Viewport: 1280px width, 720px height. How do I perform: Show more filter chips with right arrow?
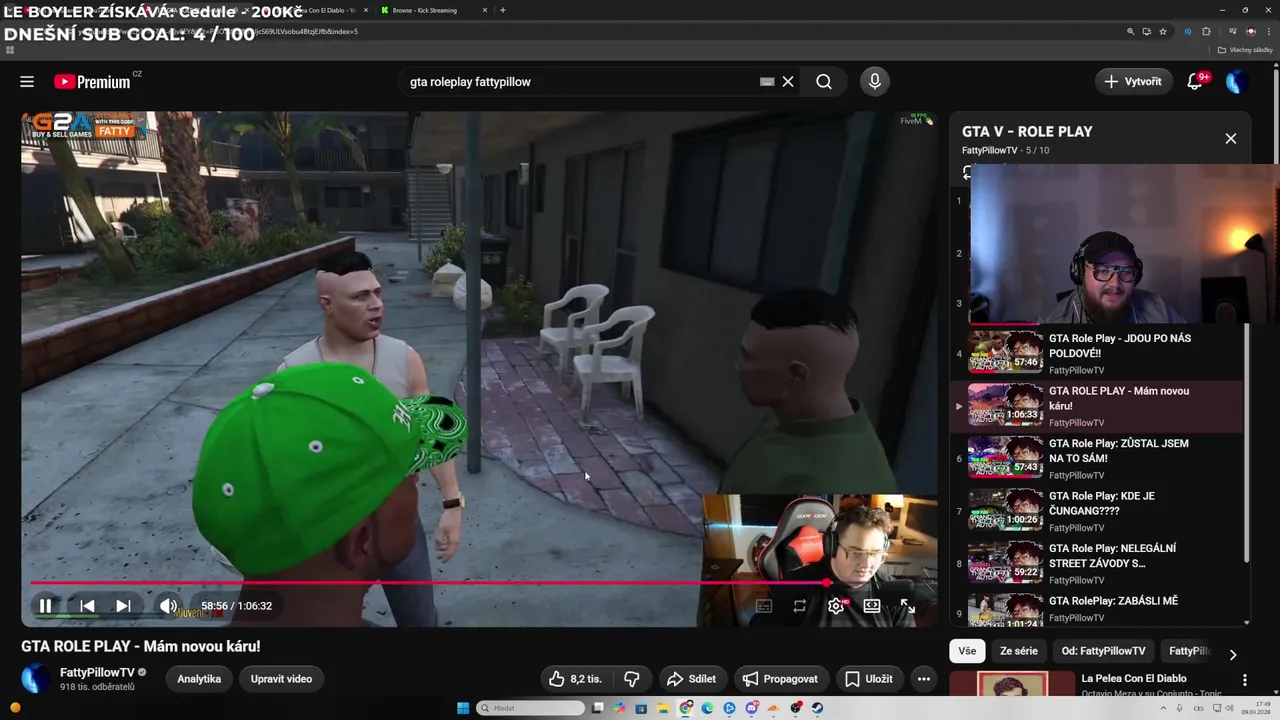(1232, 654)
